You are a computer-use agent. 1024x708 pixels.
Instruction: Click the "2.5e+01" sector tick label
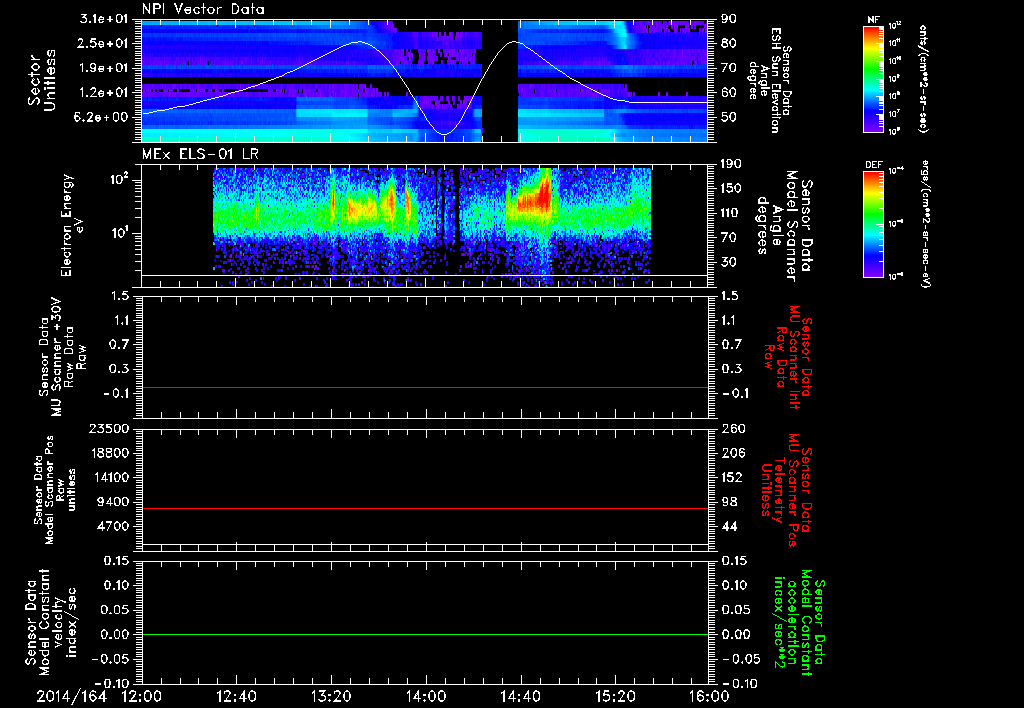click(104, 43)
